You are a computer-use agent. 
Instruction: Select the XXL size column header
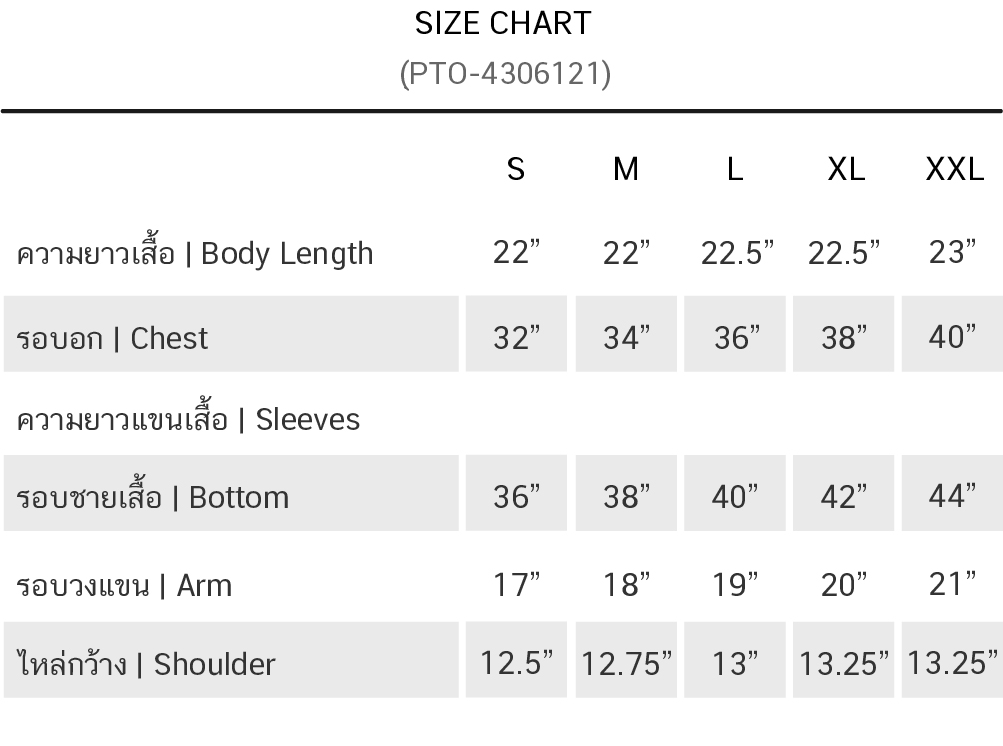[x=954, y=169]
